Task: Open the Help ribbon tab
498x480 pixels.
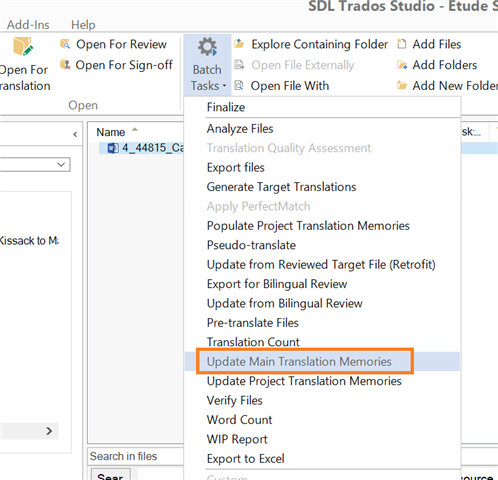Action: coord(83,25)
